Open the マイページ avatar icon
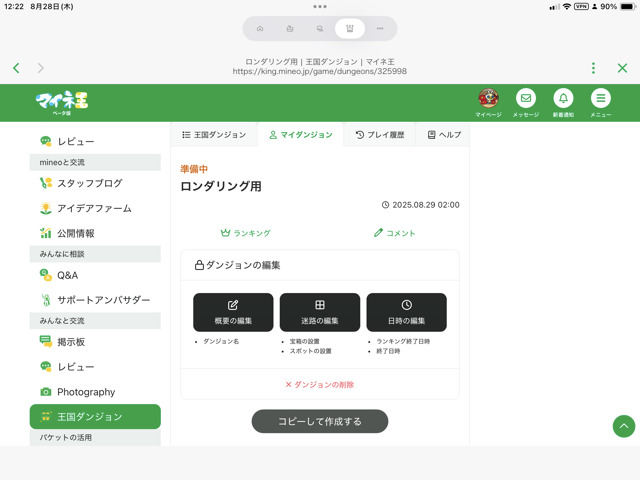Image resolution: width=640 pixels, height=480 pixels. [488, 98]
